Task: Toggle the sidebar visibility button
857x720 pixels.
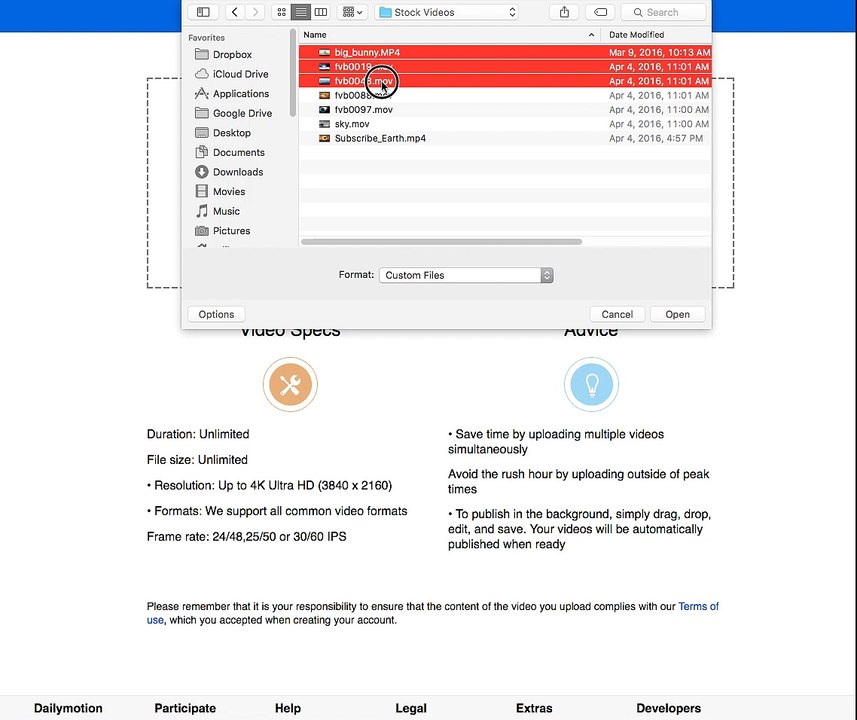Action: click(x=203, y=12)
